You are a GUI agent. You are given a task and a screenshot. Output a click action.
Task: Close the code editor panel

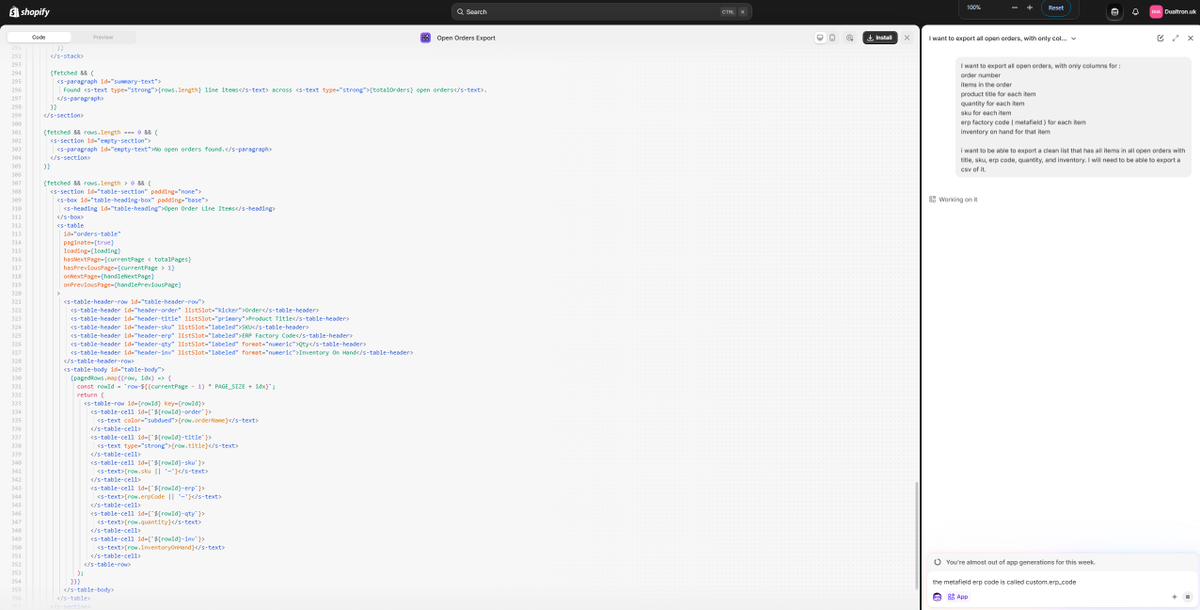coord(907,37)
